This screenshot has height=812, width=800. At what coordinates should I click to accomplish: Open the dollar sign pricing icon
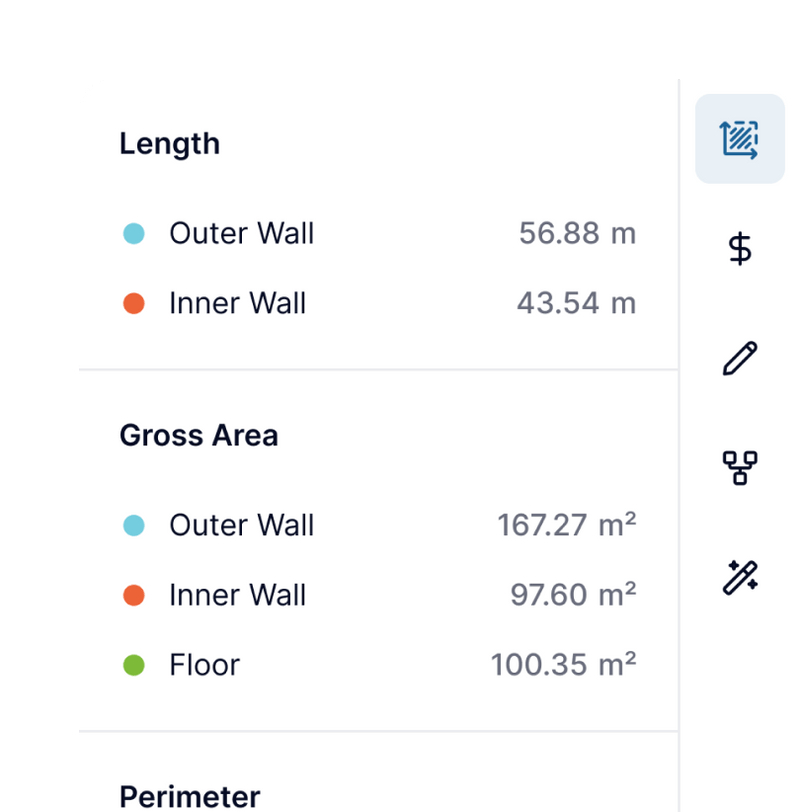[740, 248]
